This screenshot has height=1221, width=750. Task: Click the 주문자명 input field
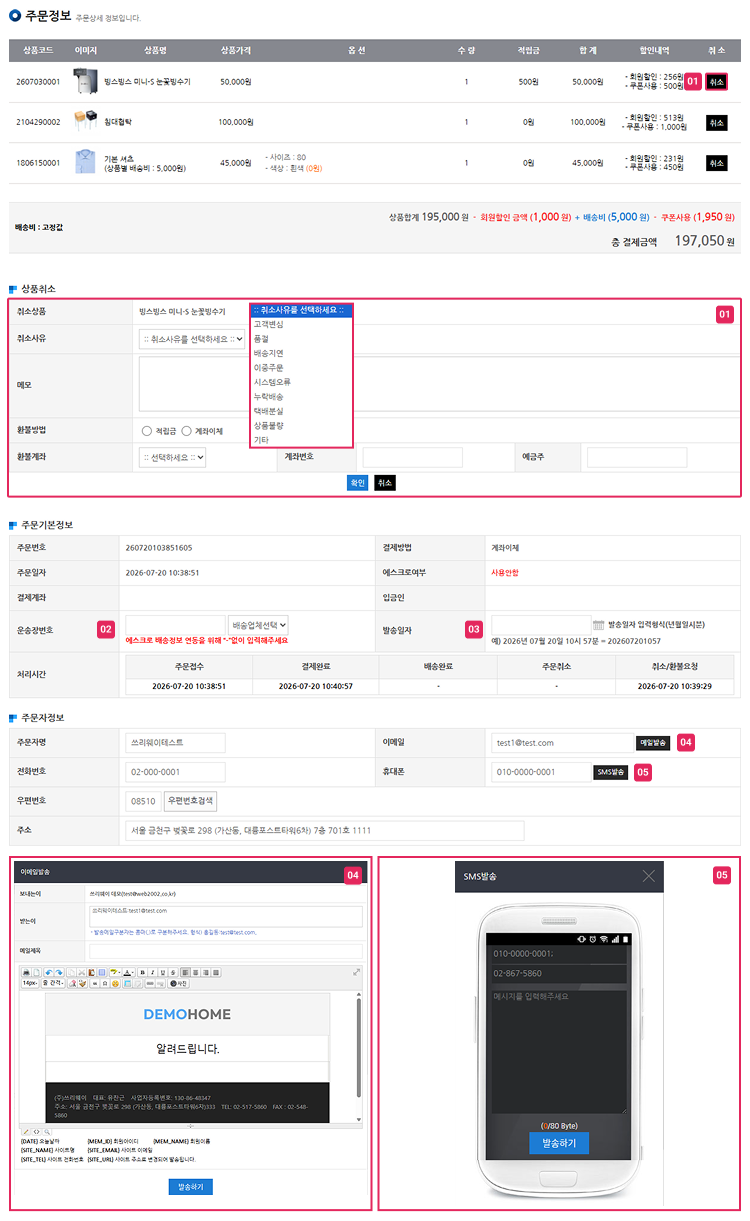tap(175, 743)
